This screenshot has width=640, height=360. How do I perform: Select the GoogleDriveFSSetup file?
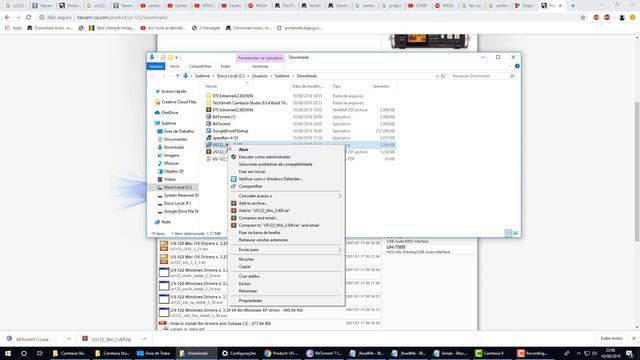tap(230, 131)
